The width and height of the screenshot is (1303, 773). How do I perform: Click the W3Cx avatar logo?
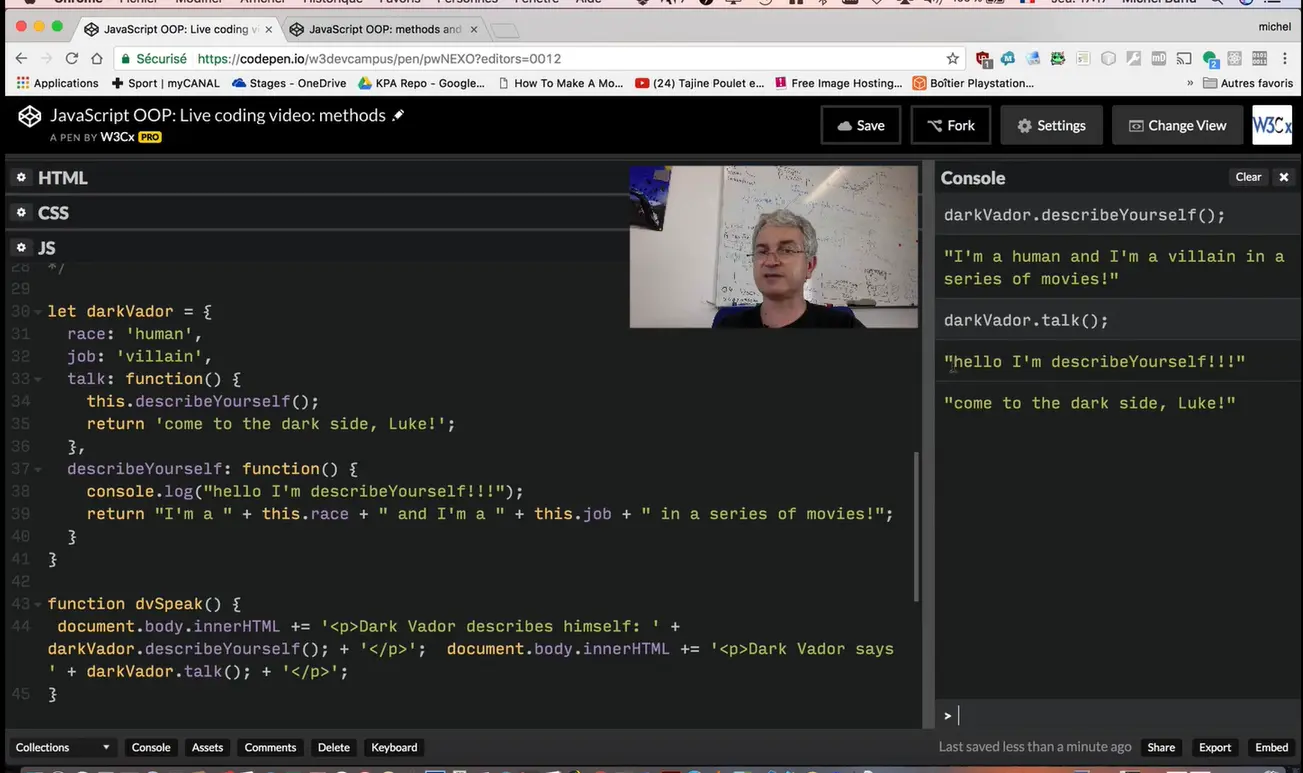1272,125
